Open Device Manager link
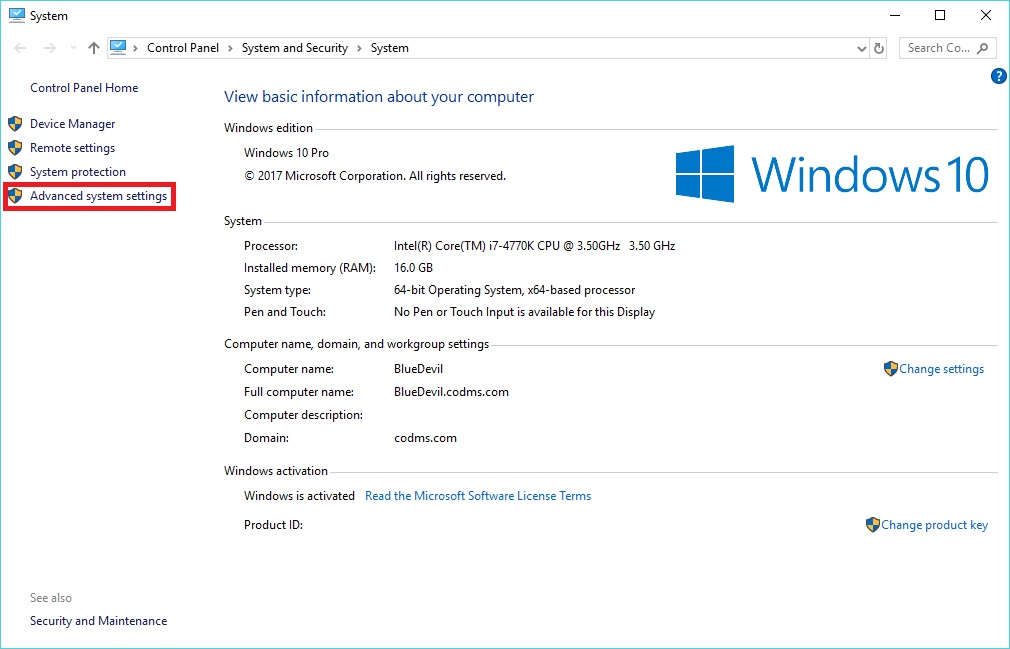 (x=73, y=124)
